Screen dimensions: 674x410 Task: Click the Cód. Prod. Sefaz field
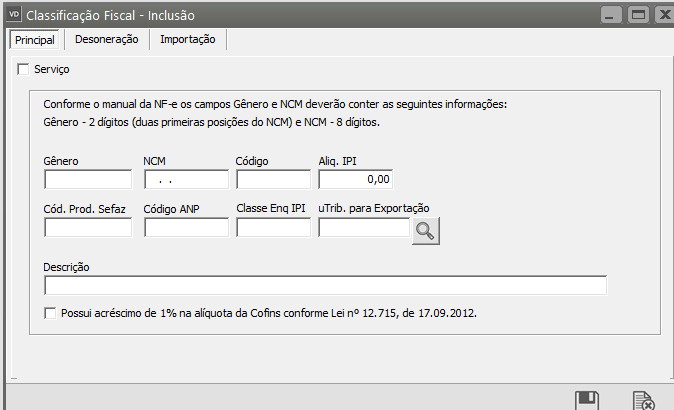[x=88, y=228]
